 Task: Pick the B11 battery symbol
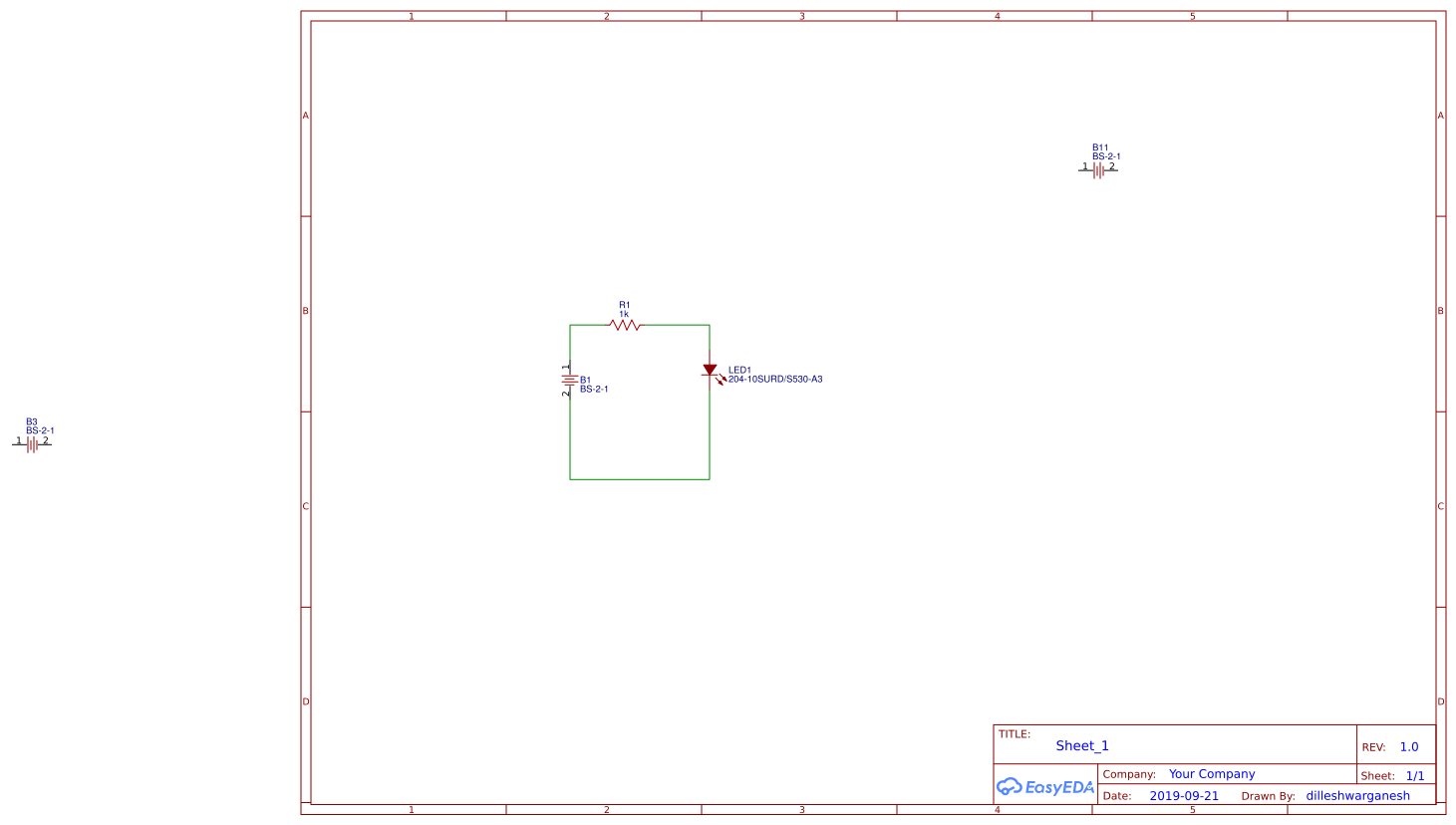point(1097,170)
